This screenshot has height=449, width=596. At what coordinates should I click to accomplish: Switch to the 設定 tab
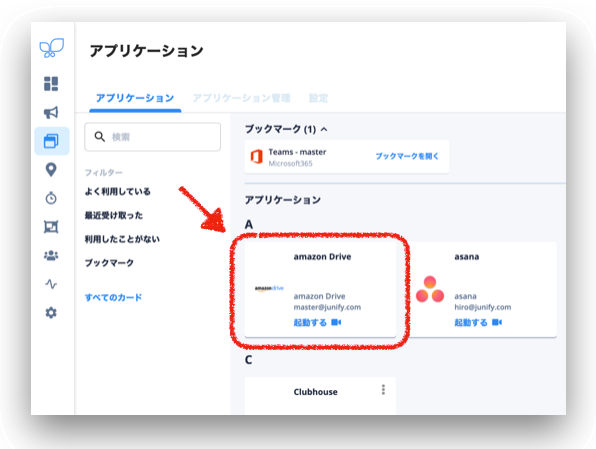(x=319, y=98)
